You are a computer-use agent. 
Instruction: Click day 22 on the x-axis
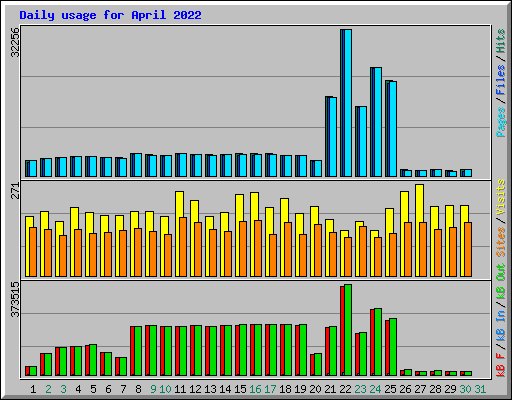(x=345, y=389)
